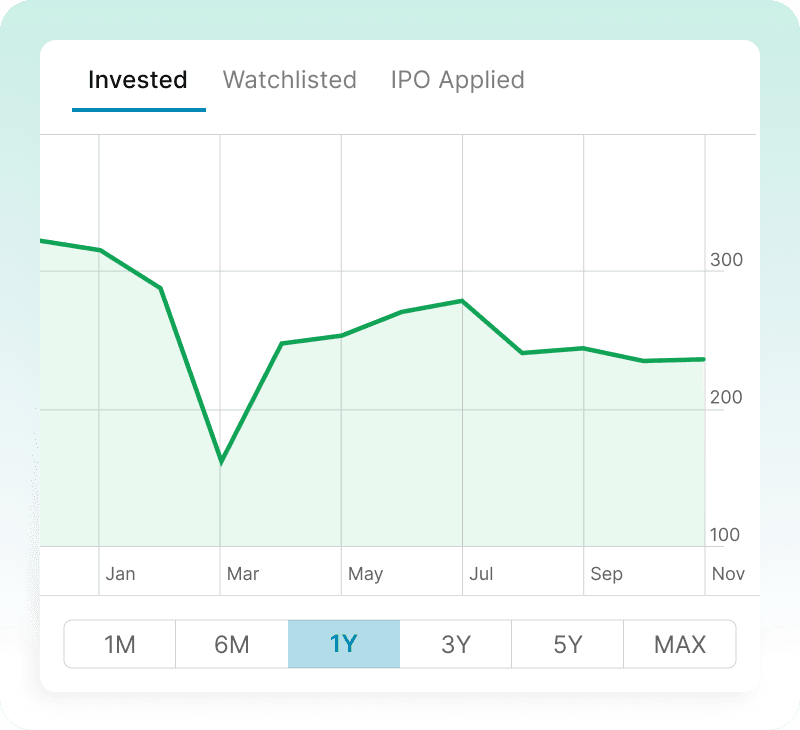
Task: Click the May axis label
Action: [x=365, y=573]
